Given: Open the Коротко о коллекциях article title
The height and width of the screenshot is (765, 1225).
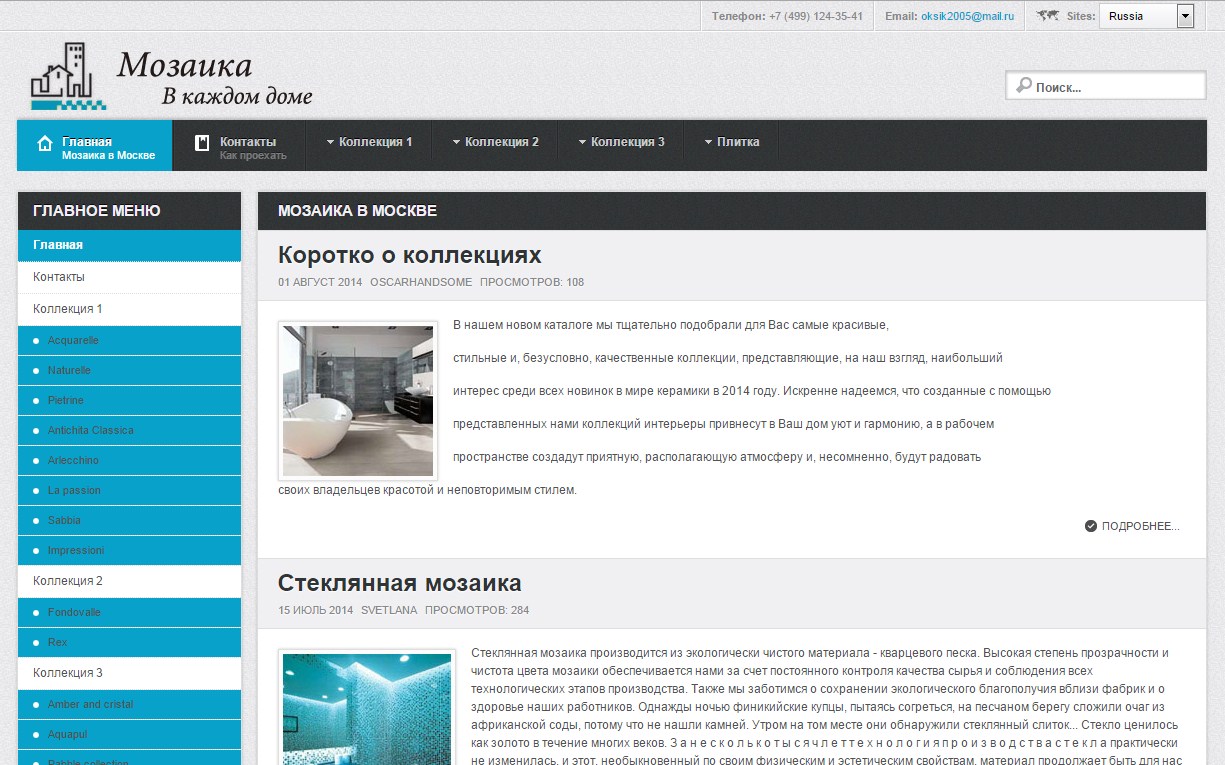Looking at the screenshot, I should (x=409, y=254).
